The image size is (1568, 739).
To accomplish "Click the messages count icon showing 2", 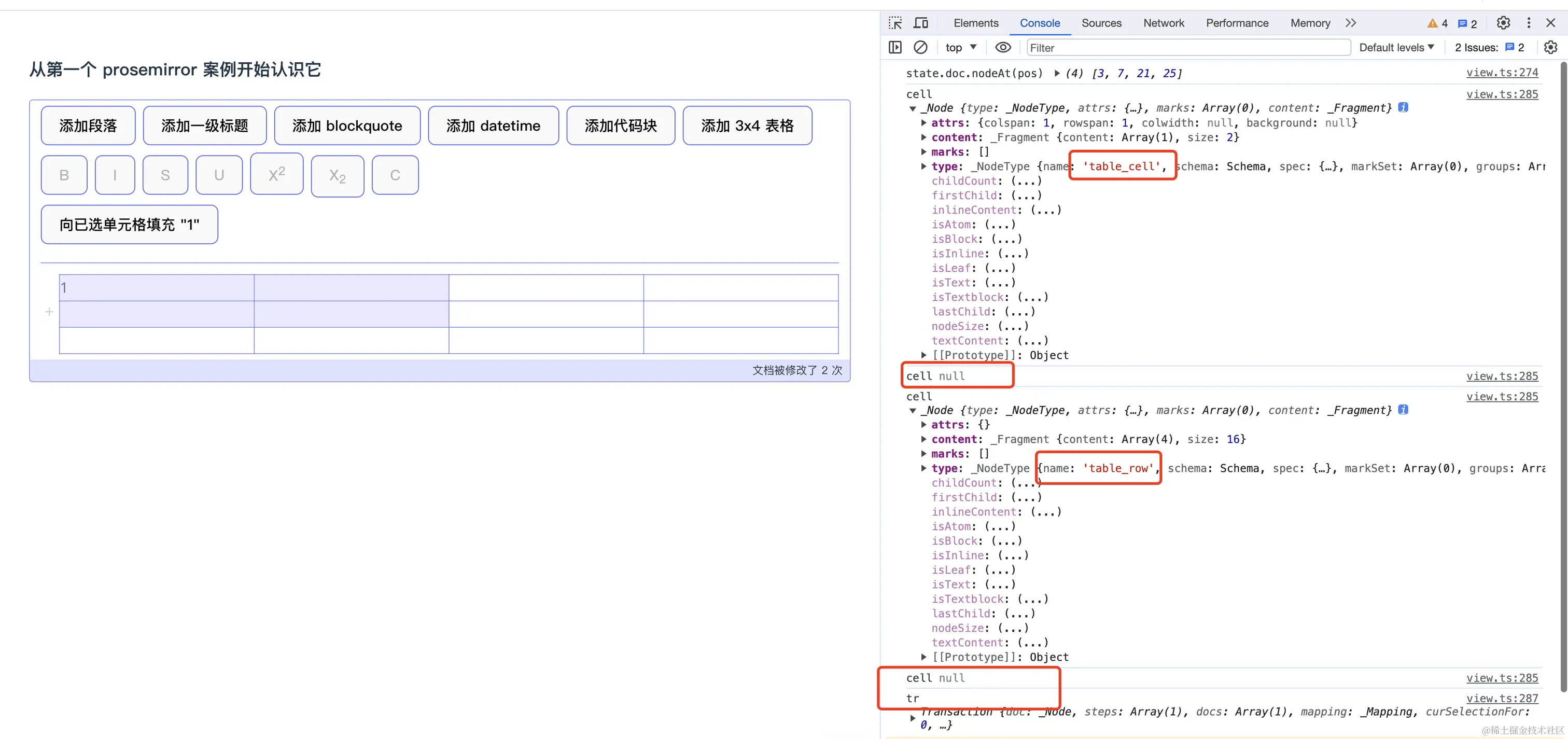I will coord(1467,24).
